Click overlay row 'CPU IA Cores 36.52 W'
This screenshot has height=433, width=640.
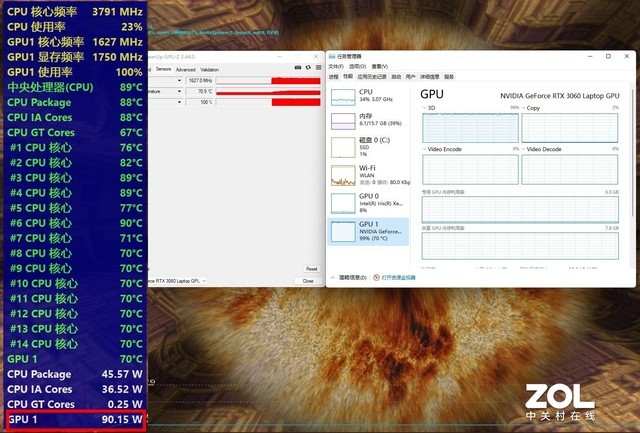(75, 389)
